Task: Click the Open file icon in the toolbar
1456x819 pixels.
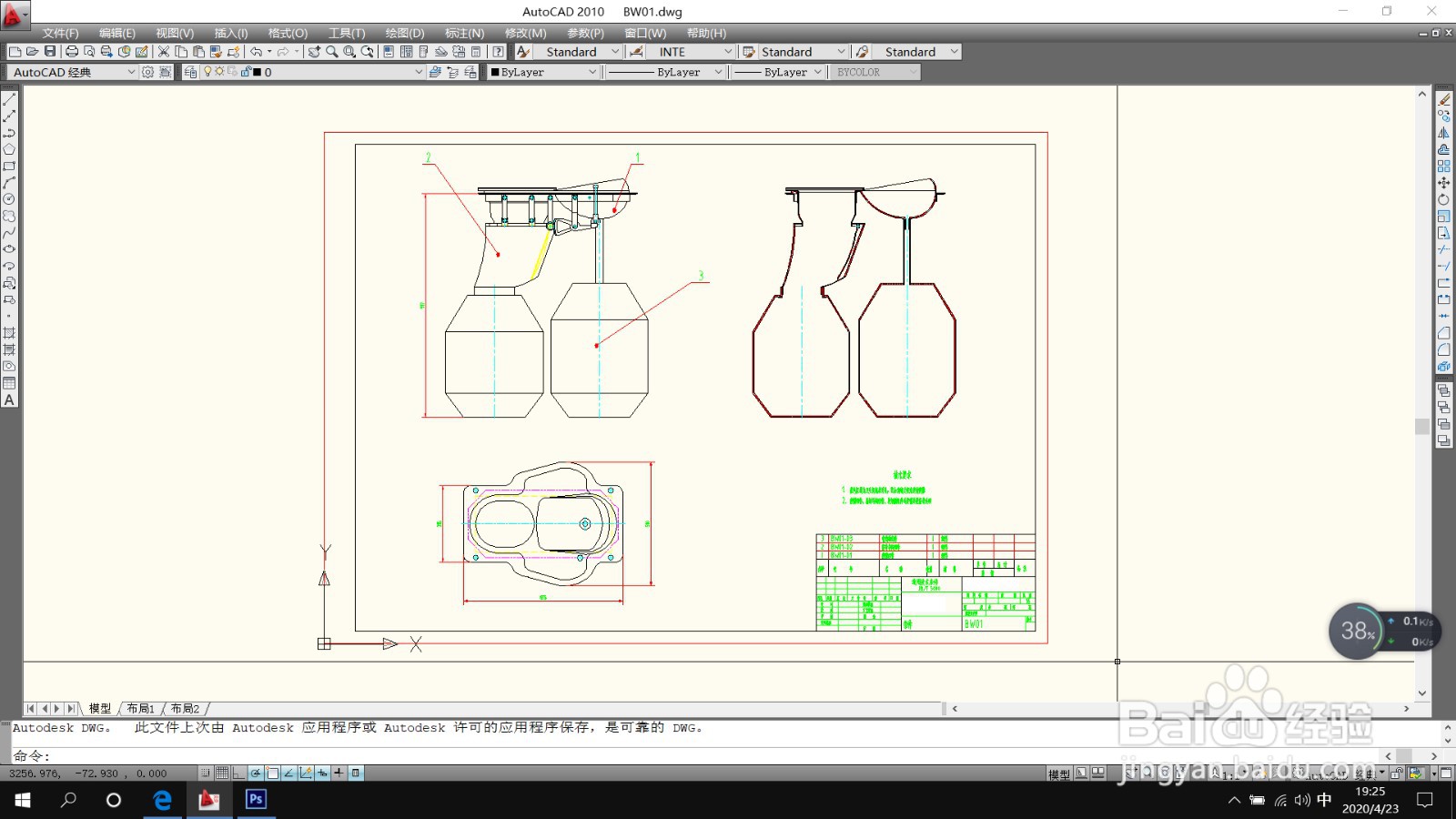Action: [x=32, y=52]
